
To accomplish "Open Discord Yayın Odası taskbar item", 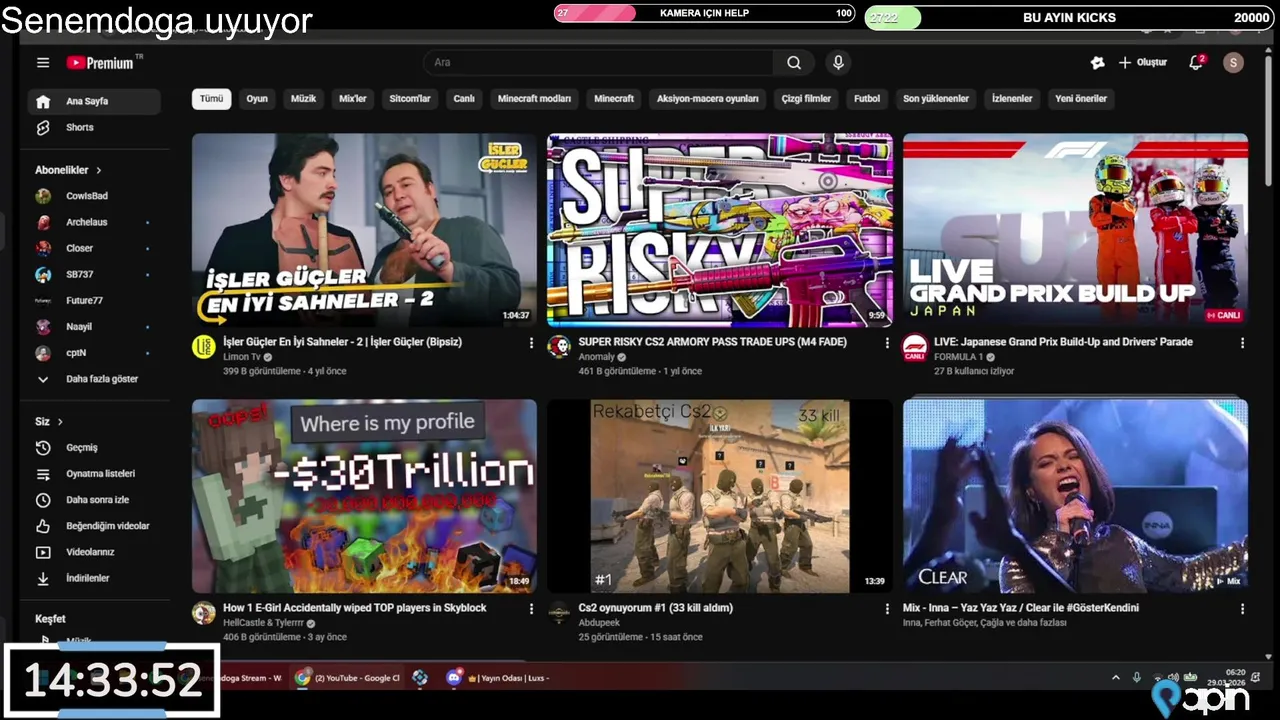I will click(499, 678).
